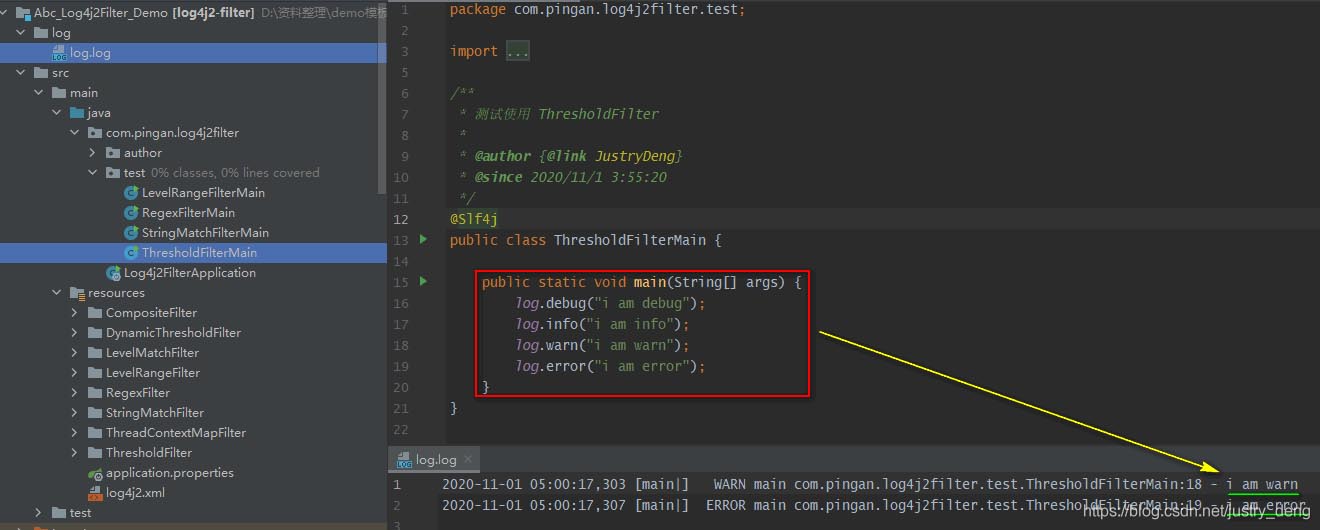Click 'public static void main' method signature
The image size is (1320, 530).
point(642,282)
